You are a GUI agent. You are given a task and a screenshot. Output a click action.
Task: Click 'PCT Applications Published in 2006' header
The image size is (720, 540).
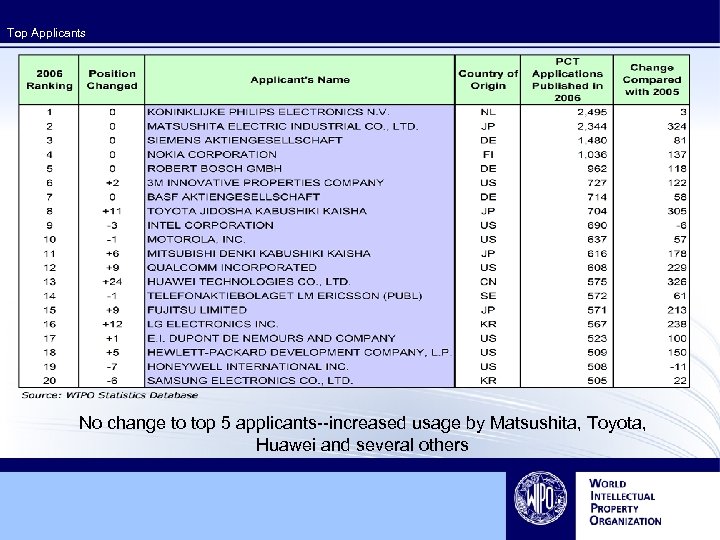pyautogui.click(x=567, y=80)
